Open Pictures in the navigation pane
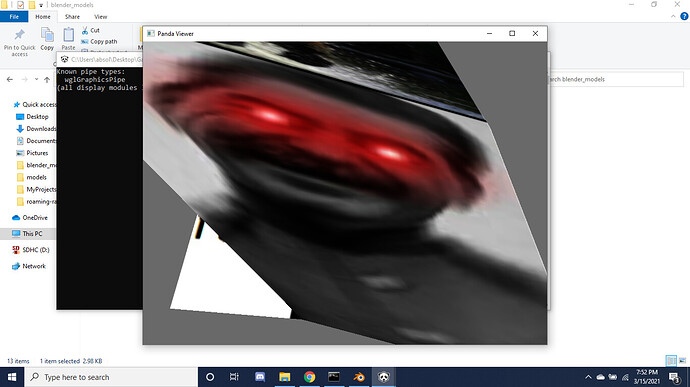The image size is (690, 387). 32,153
